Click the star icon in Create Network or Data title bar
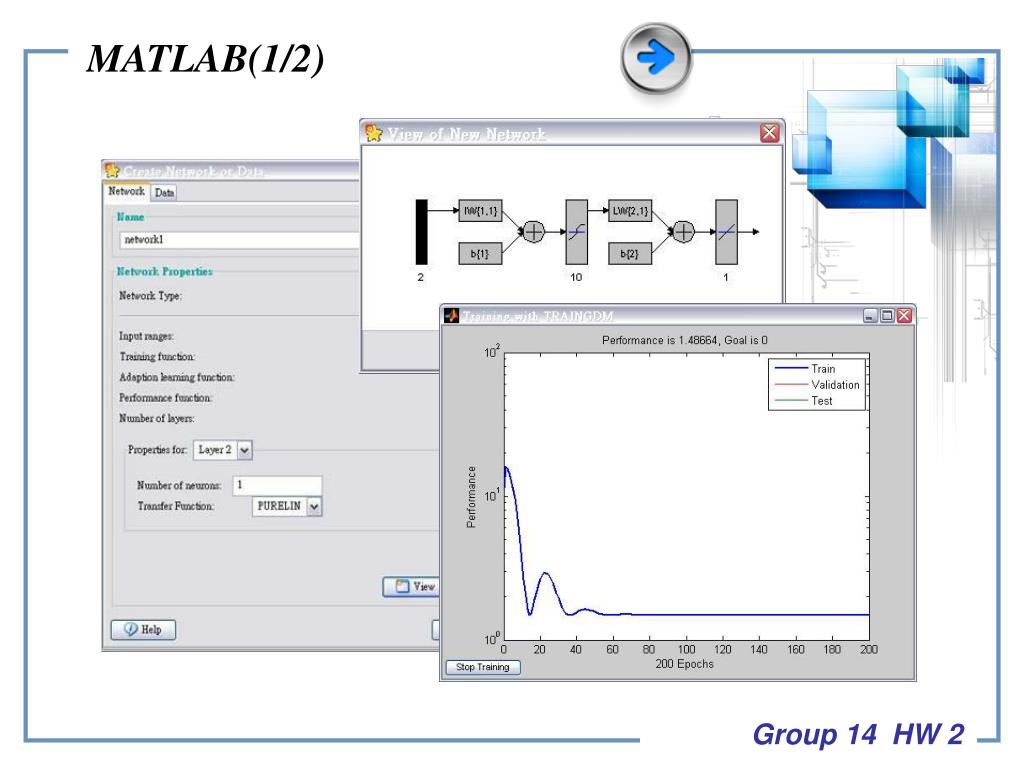This screenshot has width=1024, height=768. 112,170
